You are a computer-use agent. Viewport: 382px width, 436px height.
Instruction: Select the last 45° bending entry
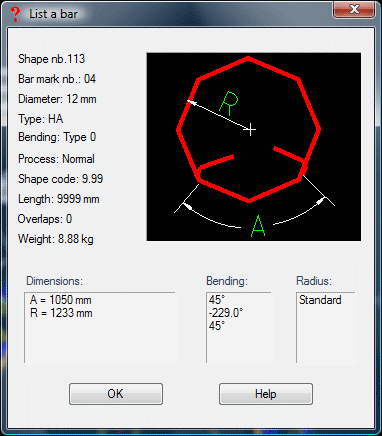pos(217,326)
